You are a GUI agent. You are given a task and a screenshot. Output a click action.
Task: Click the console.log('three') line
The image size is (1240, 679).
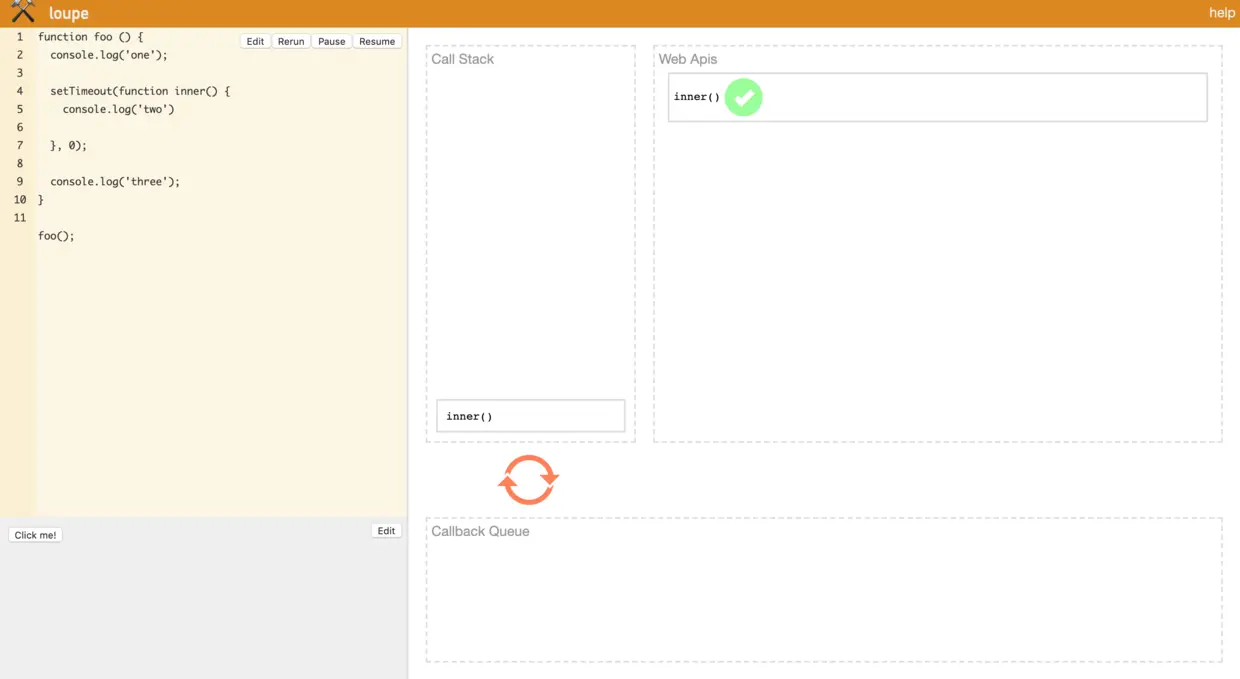(115, 181)
